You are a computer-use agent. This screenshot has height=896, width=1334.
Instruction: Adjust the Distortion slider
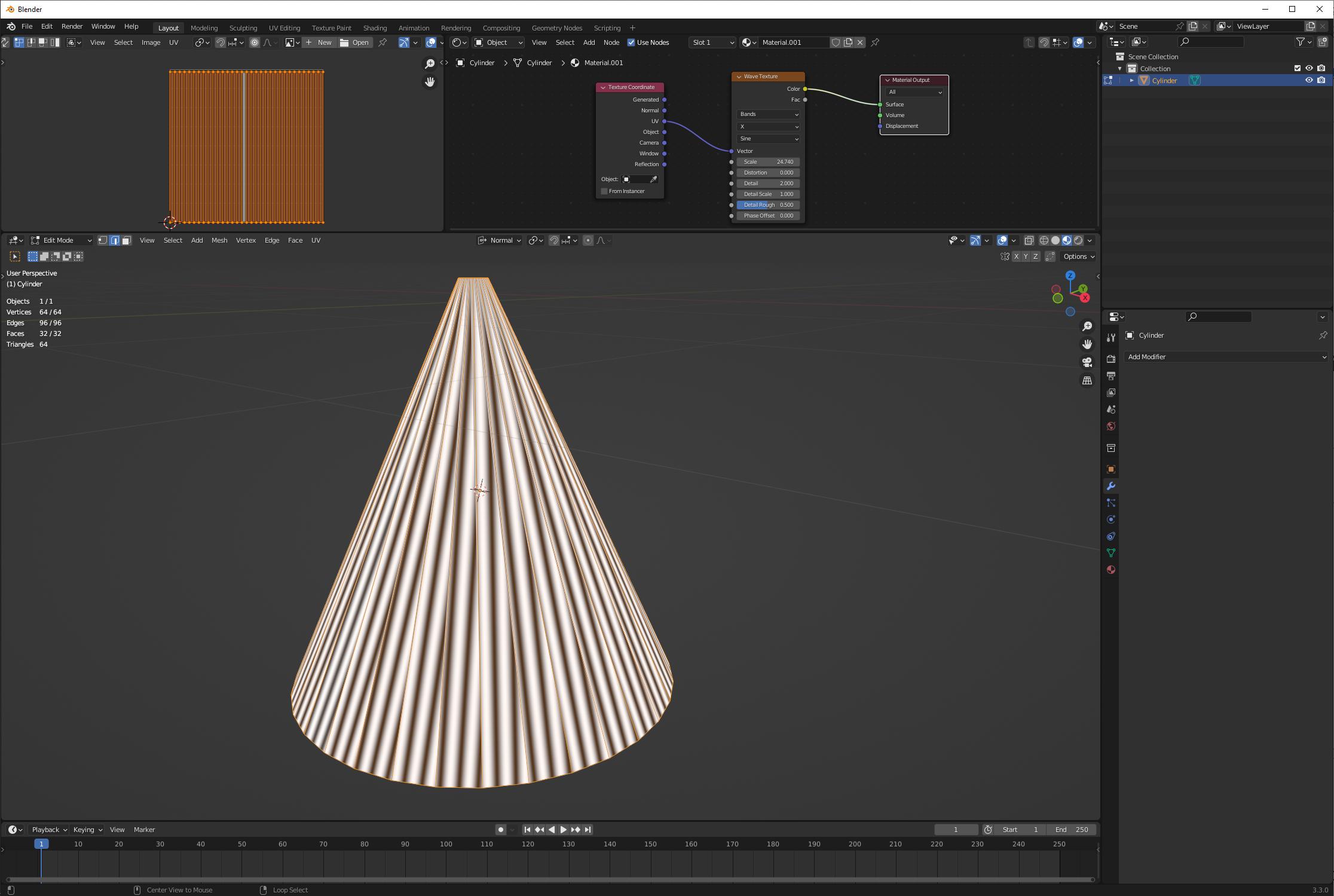[768, 173]
